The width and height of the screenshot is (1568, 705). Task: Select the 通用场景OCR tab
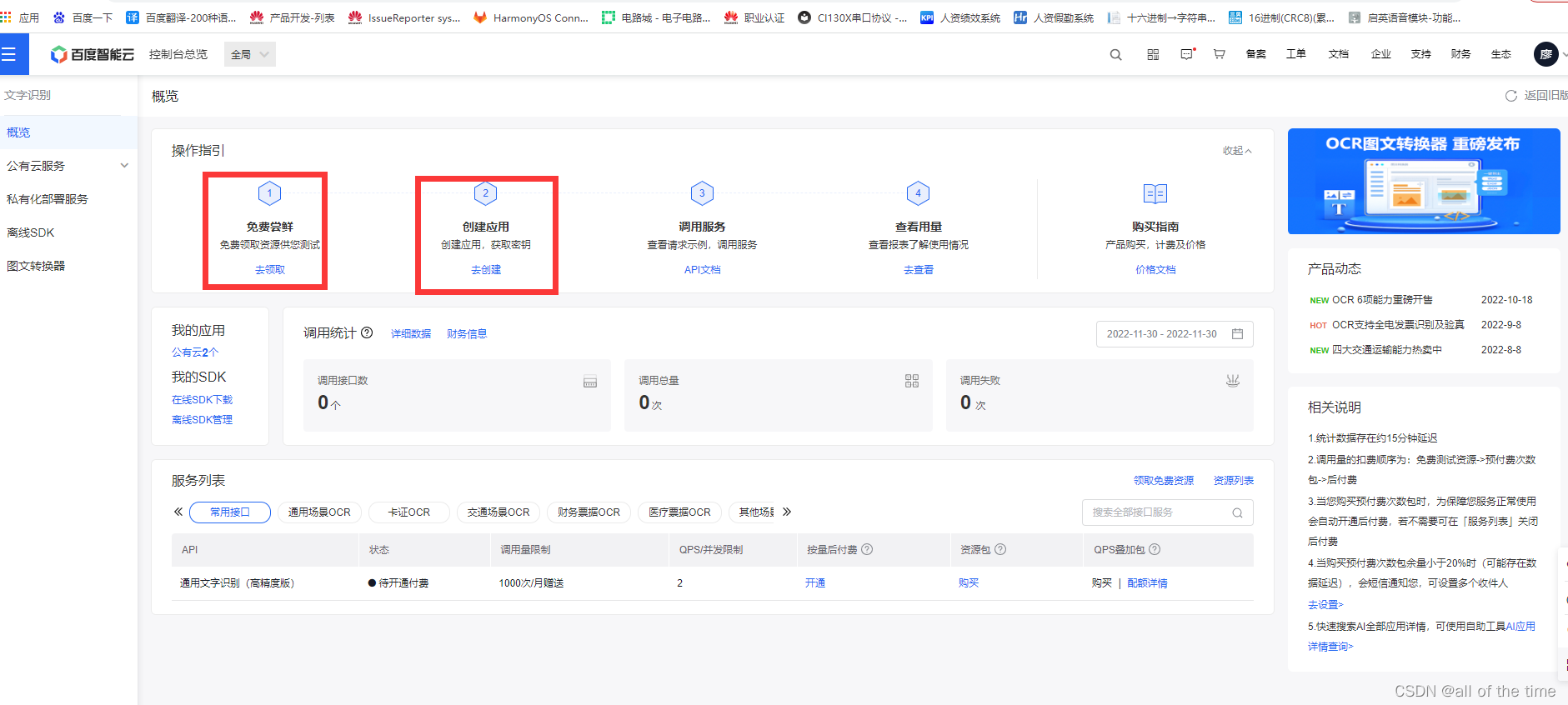click(x=319, y=512)
